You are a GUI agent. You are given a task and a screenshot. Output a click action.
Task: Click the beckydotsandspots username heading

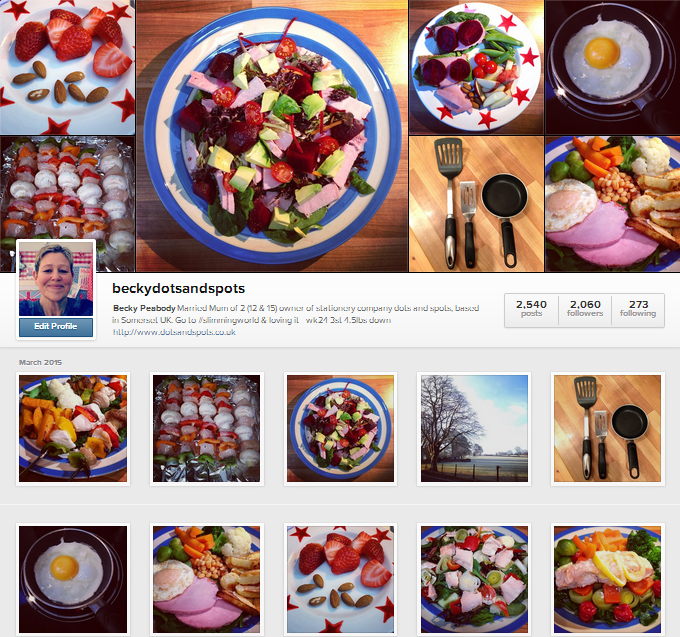coord(179,288)
